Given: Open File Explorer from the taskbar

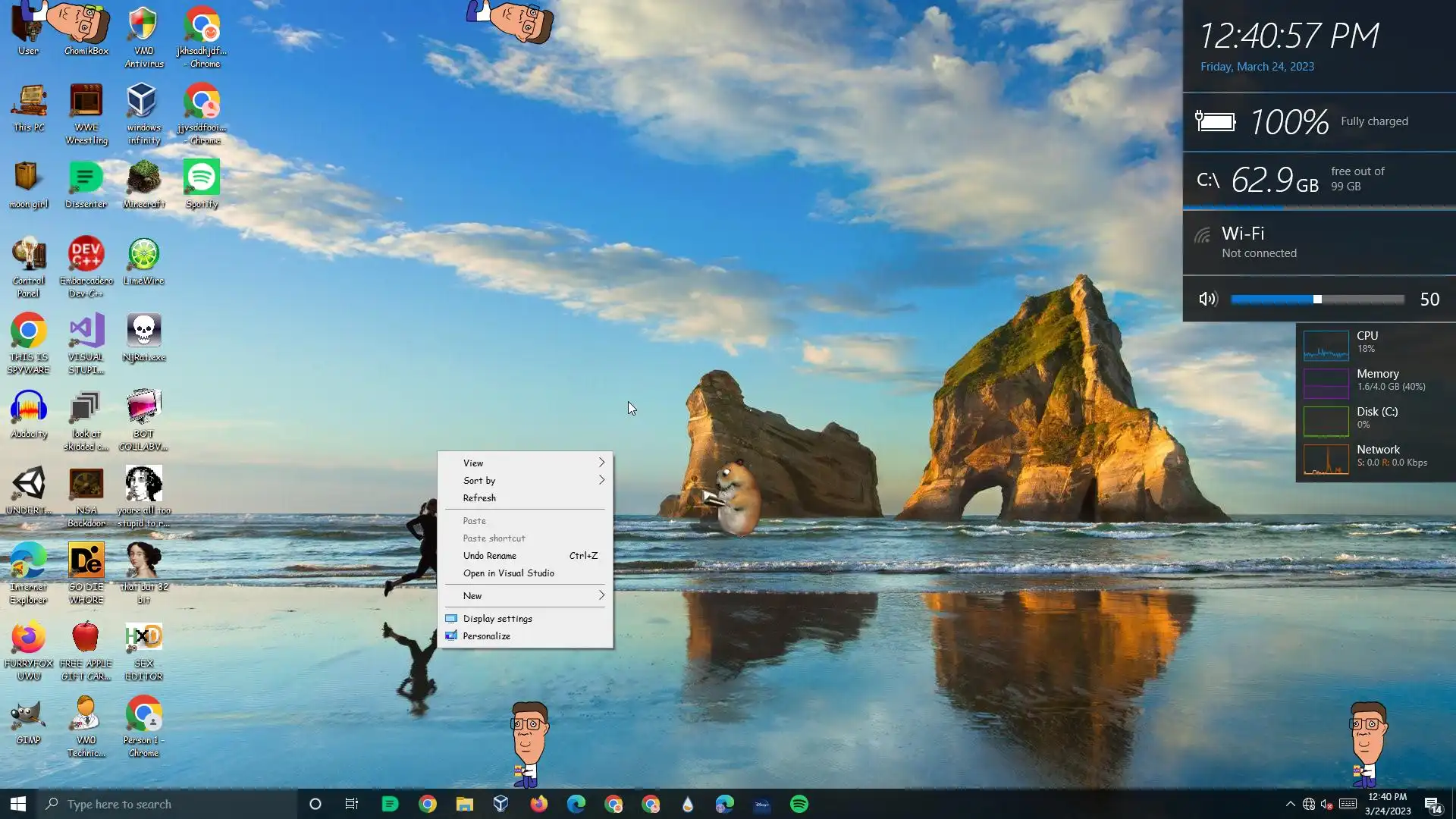Looking at the screenshot, I should tap(464, 804).
